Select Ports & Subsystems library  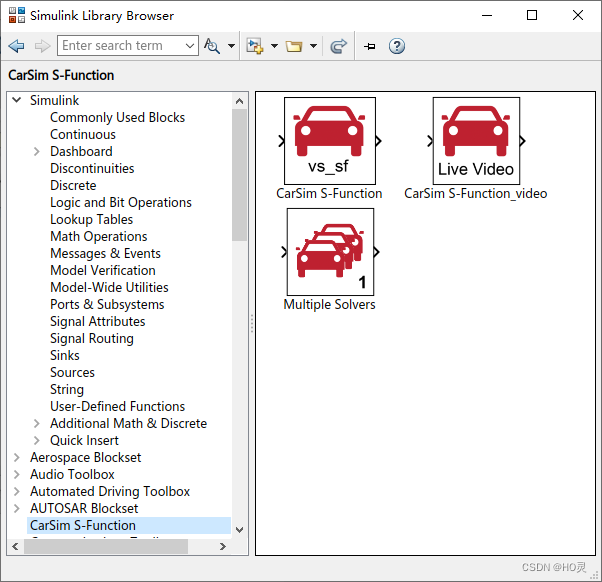coord(107,304)
